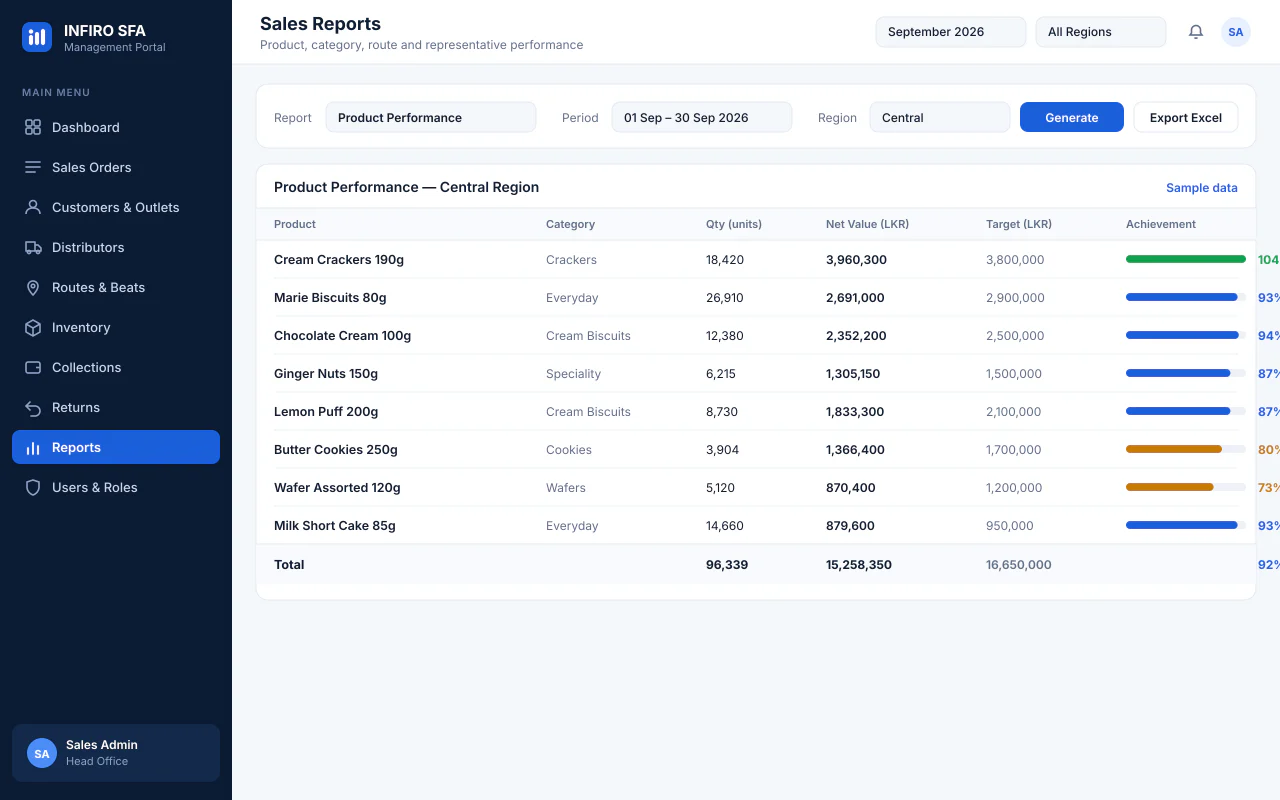Click the Sales Admin profile card
Screen dimensions: 1280x800
116,753
